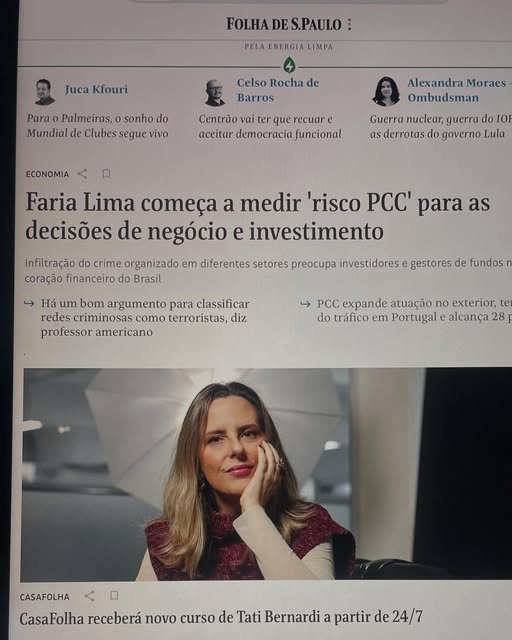Screen dimensions: 512x640
Task: Open columnist Juca Kfouri's page
Action: (96, 89)
